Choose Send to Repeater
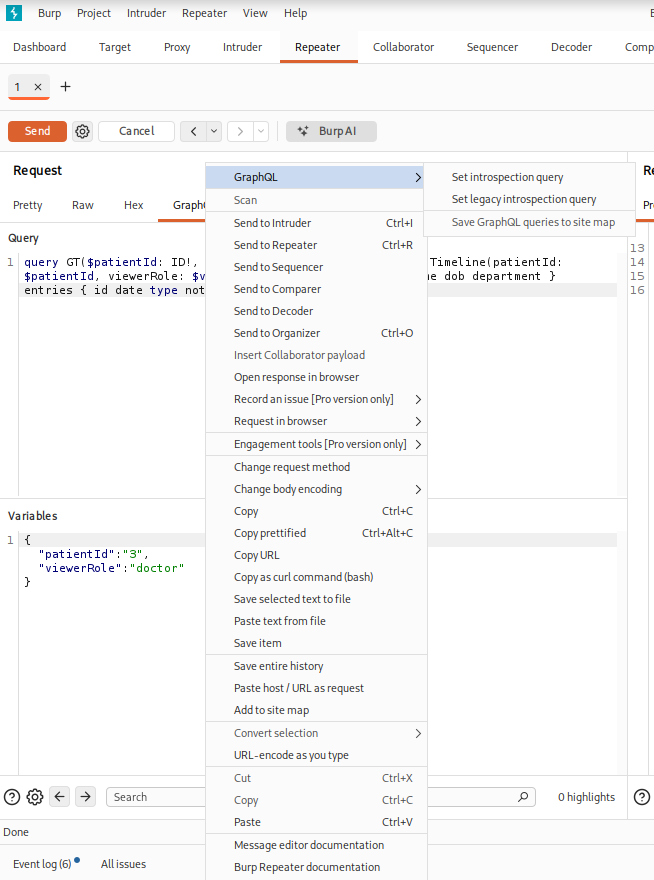The width and height of the screenshot is (654, 880). (x=316, y=245)
